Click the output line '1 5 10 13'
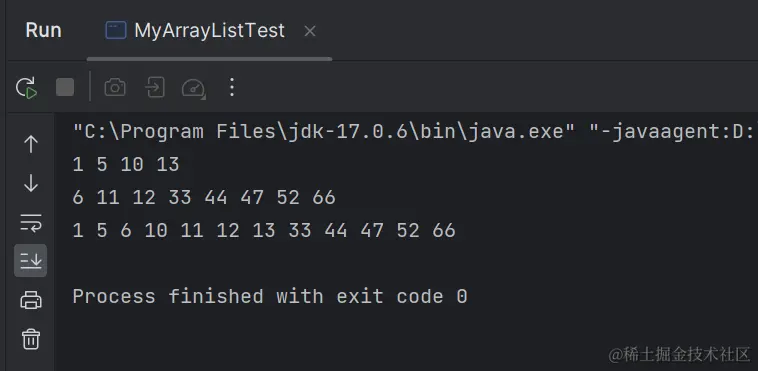 click(126, 165)
